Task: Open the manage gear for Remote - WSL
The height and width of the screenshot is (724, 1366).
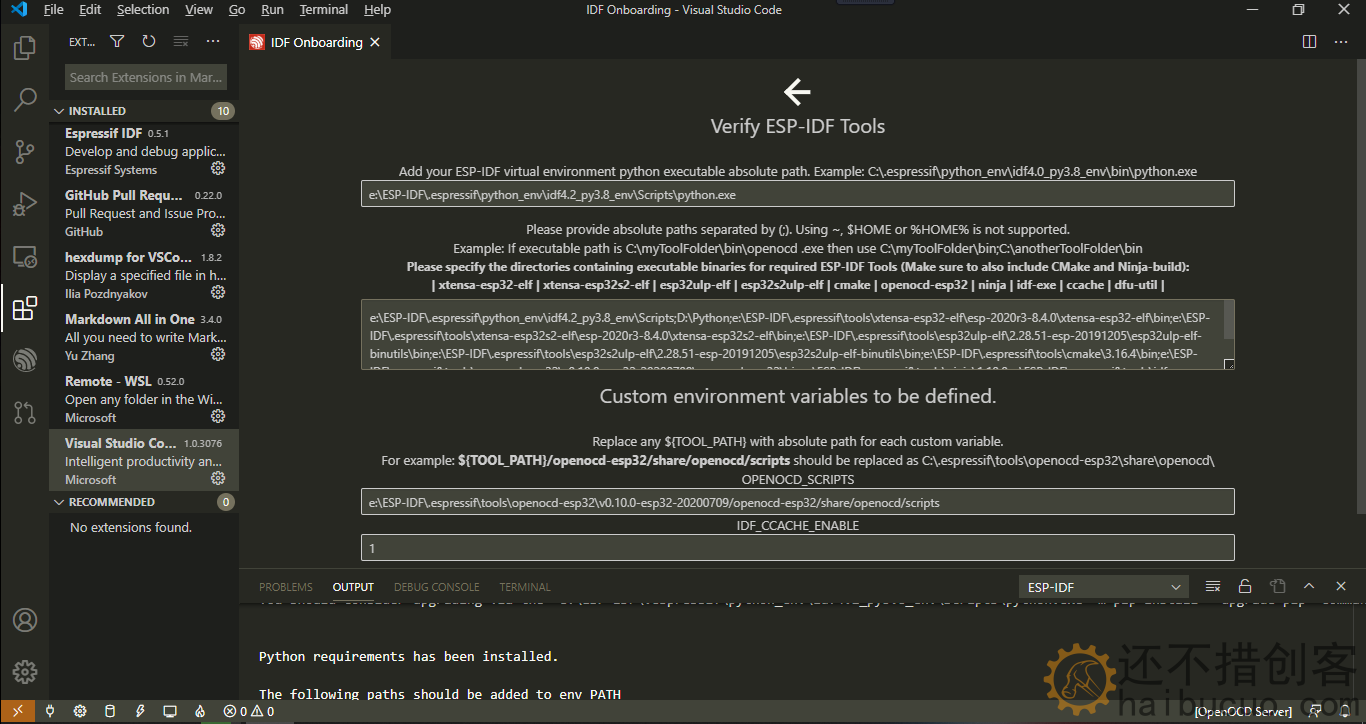Action: click(218, 417)
